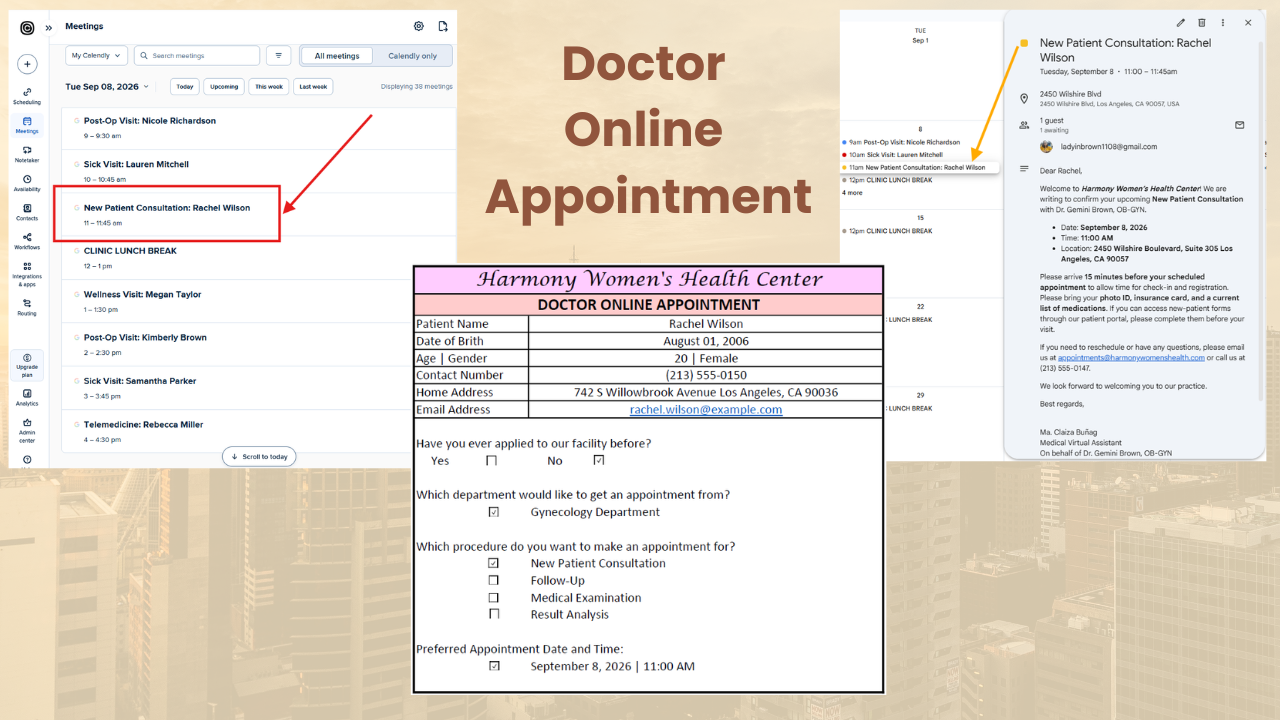Click the Search meetings input field
The image size is (1280, 720).
point(197,56)
